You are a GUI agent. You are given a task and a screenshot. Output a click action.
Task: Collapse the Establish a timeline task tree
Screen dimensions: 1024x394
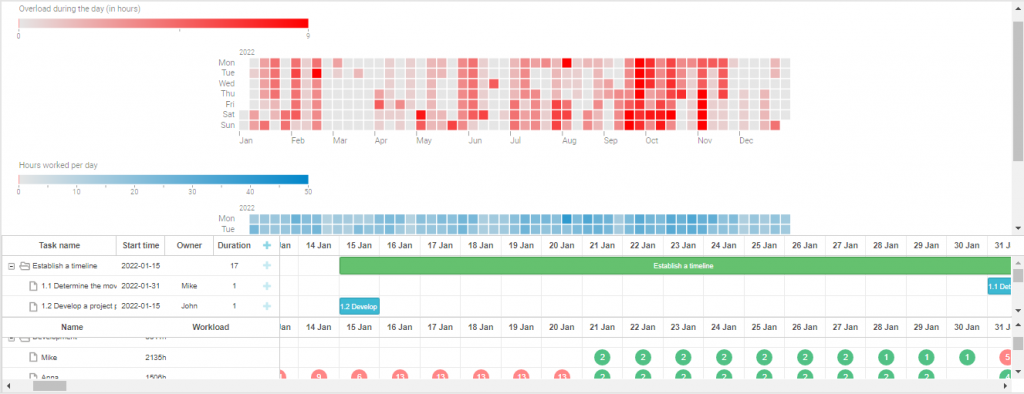pos(11,266)
